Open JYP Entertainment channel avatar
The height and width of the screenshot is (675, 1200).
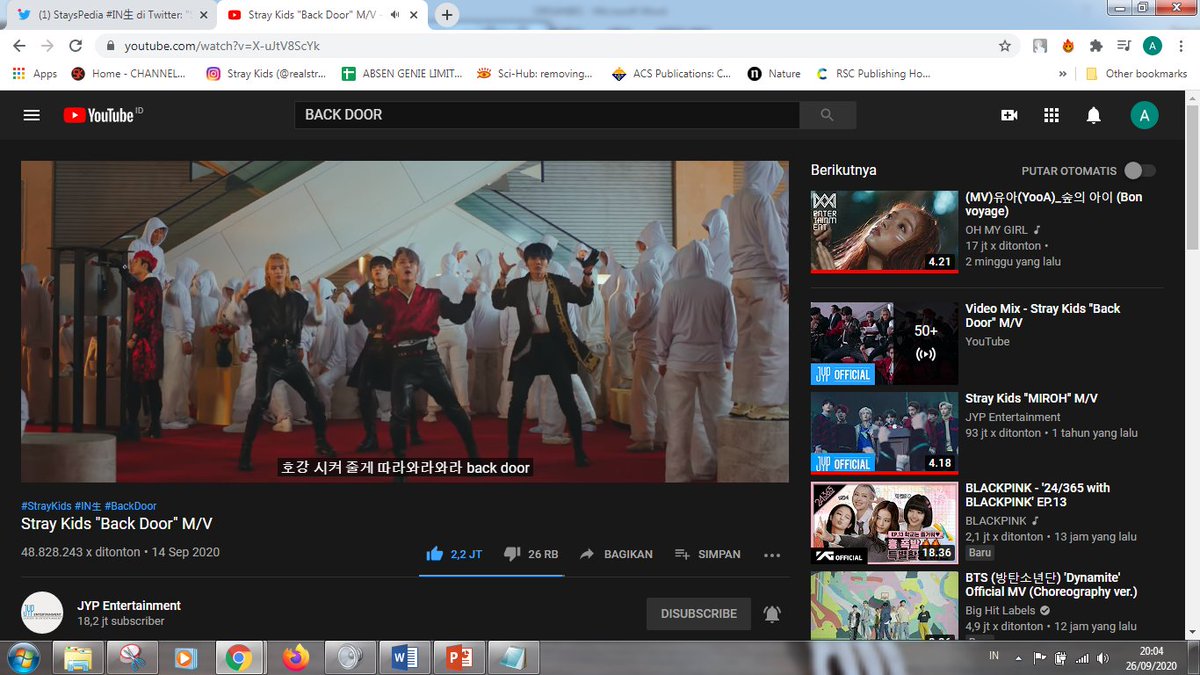[42, 613]
